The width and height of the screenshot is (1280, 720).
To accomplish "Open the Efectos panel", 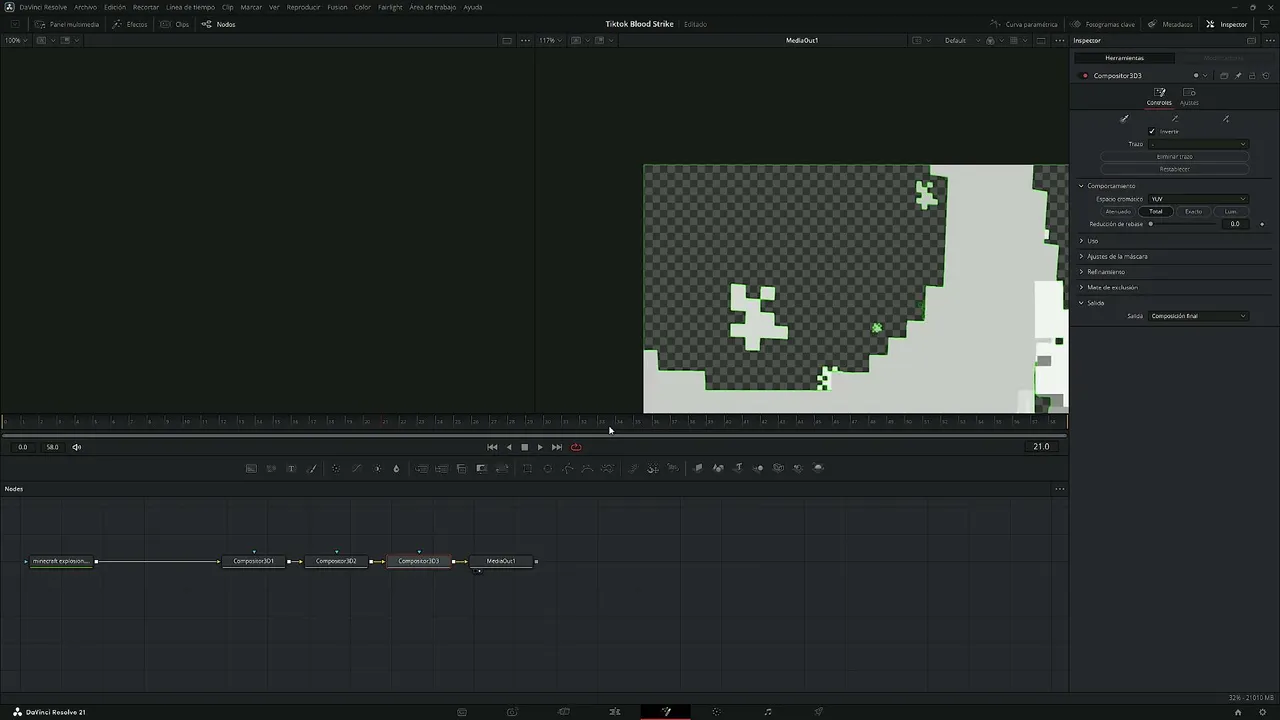I will tap(130, 24).
